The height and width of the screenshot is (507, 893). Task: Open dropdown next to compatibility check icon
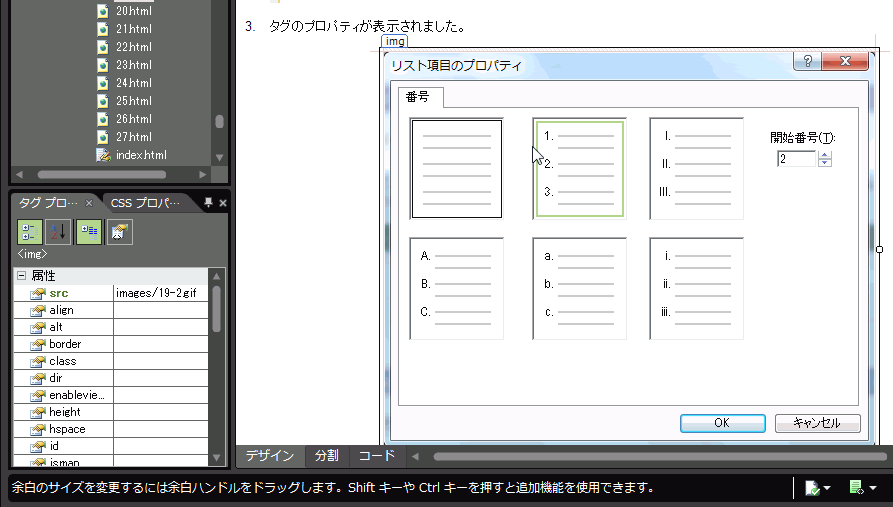tap(827, 488)
